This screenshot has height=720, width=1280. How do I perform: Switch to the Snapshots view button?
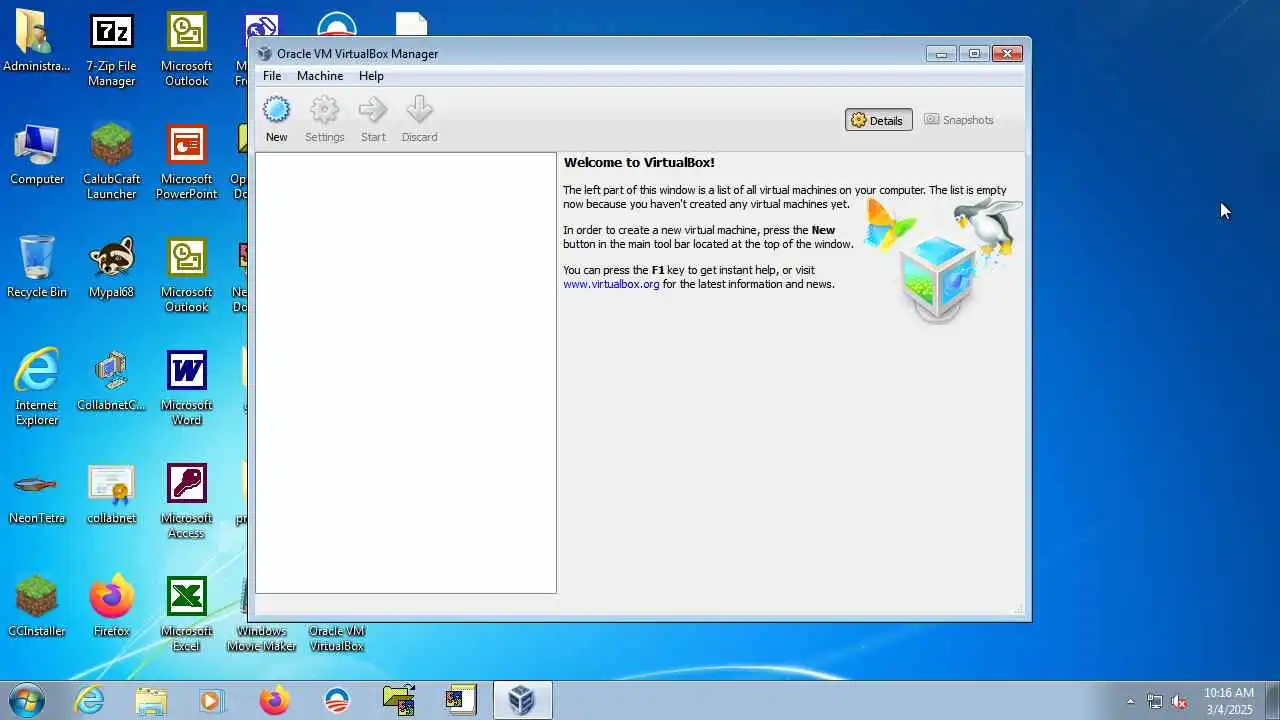point(959,120)
